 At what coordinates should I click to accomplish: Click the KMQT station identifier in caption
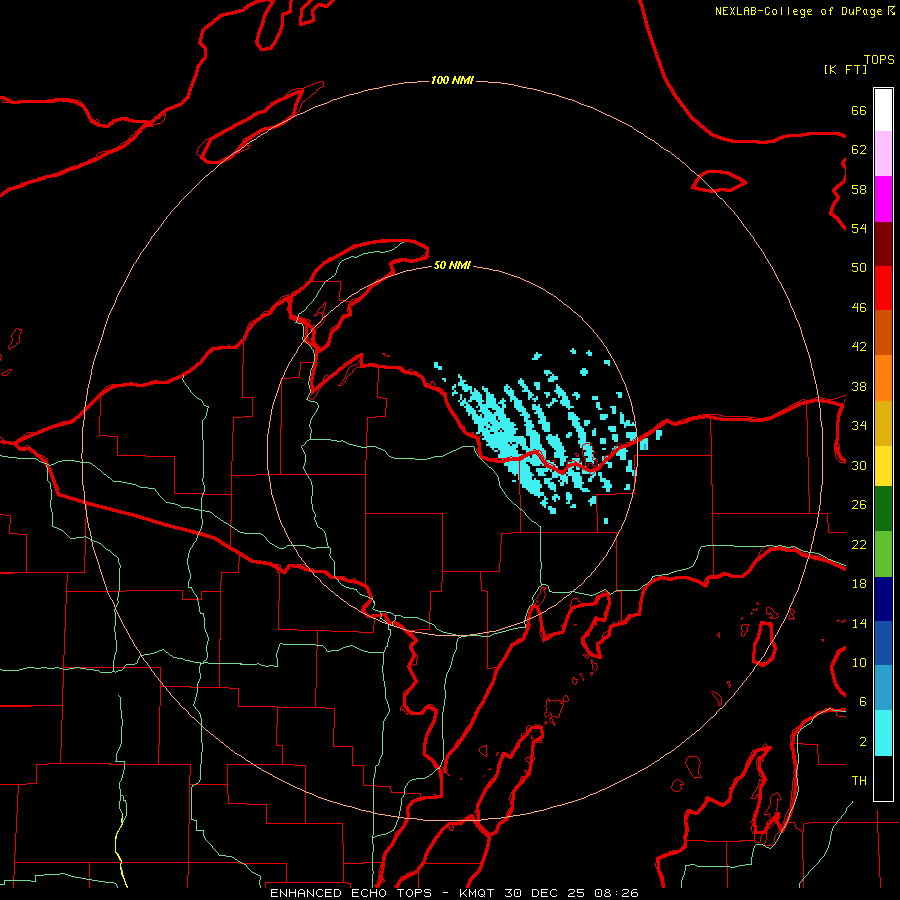[x=478, y=893]
